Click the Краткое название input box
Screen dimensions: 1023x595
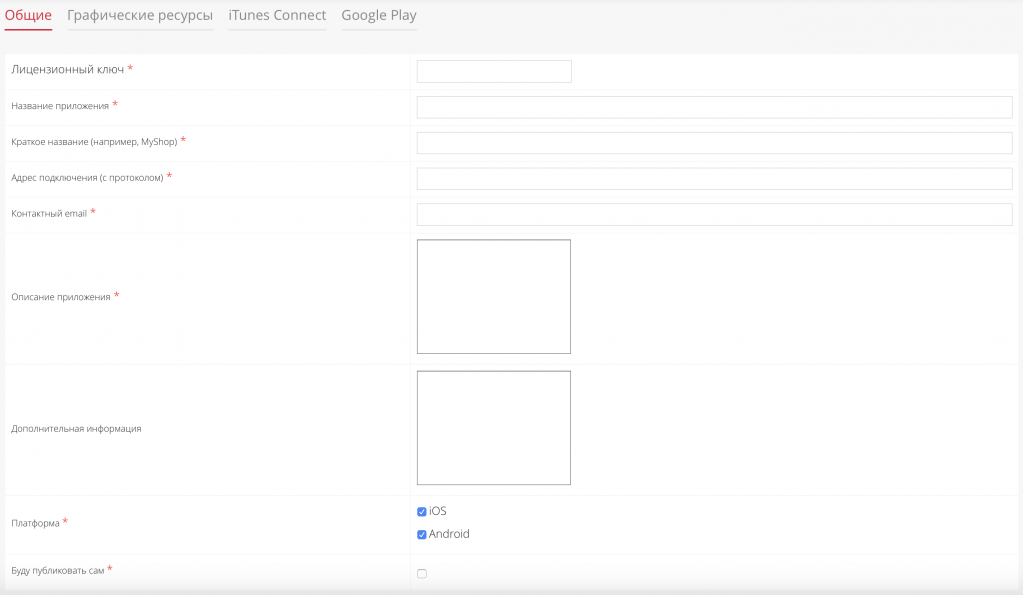(714, 143)
